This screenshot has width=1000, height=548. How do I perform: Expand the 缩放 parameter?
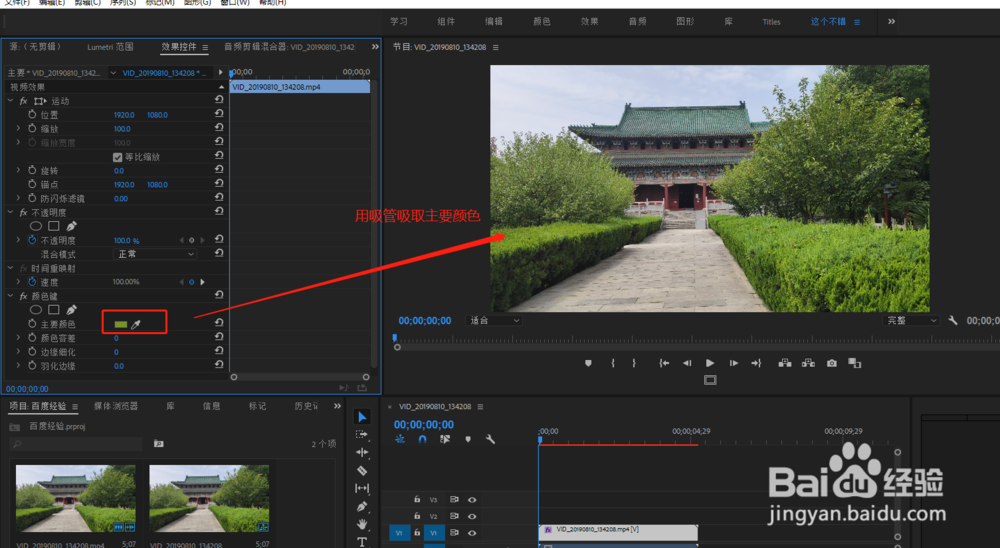pyautogui.click(x=18, y=128)
